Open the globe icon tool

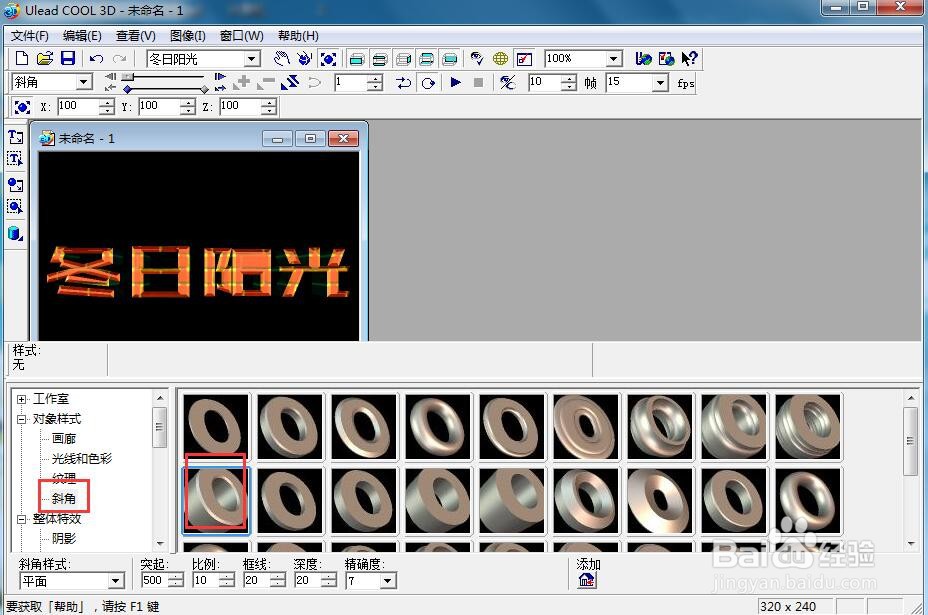coord(500,59)
